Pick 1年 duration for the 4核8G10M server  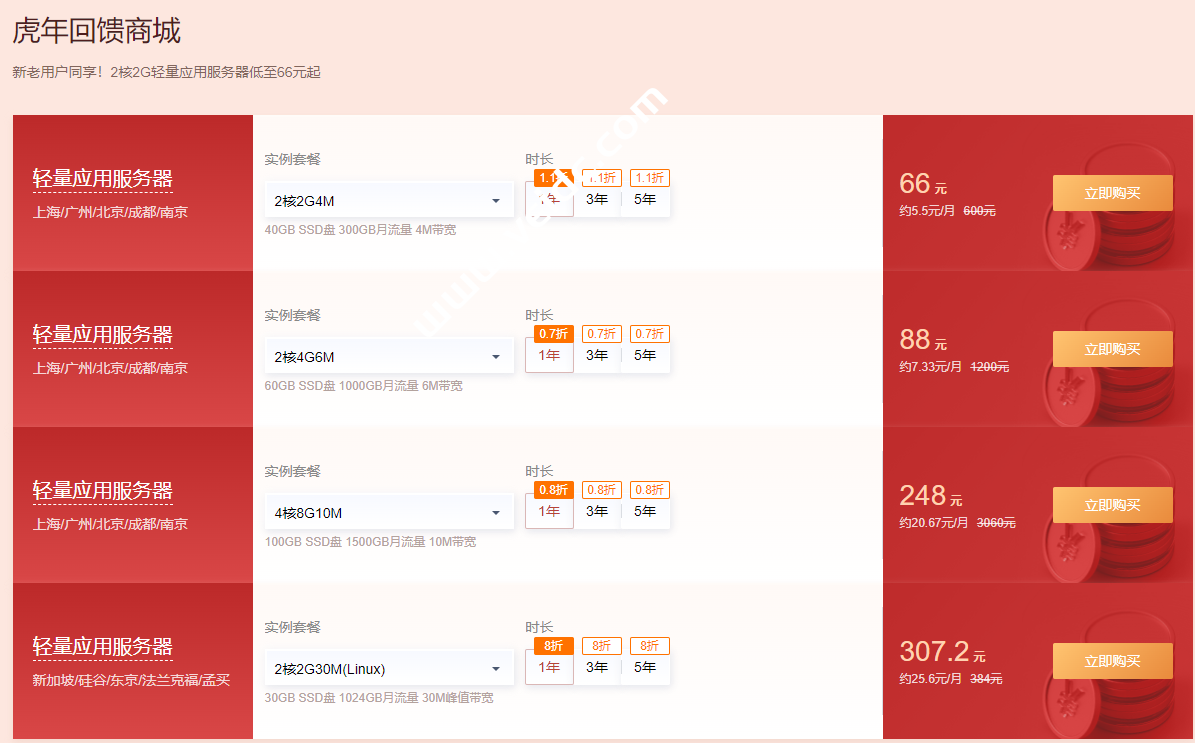coord(549,511)
